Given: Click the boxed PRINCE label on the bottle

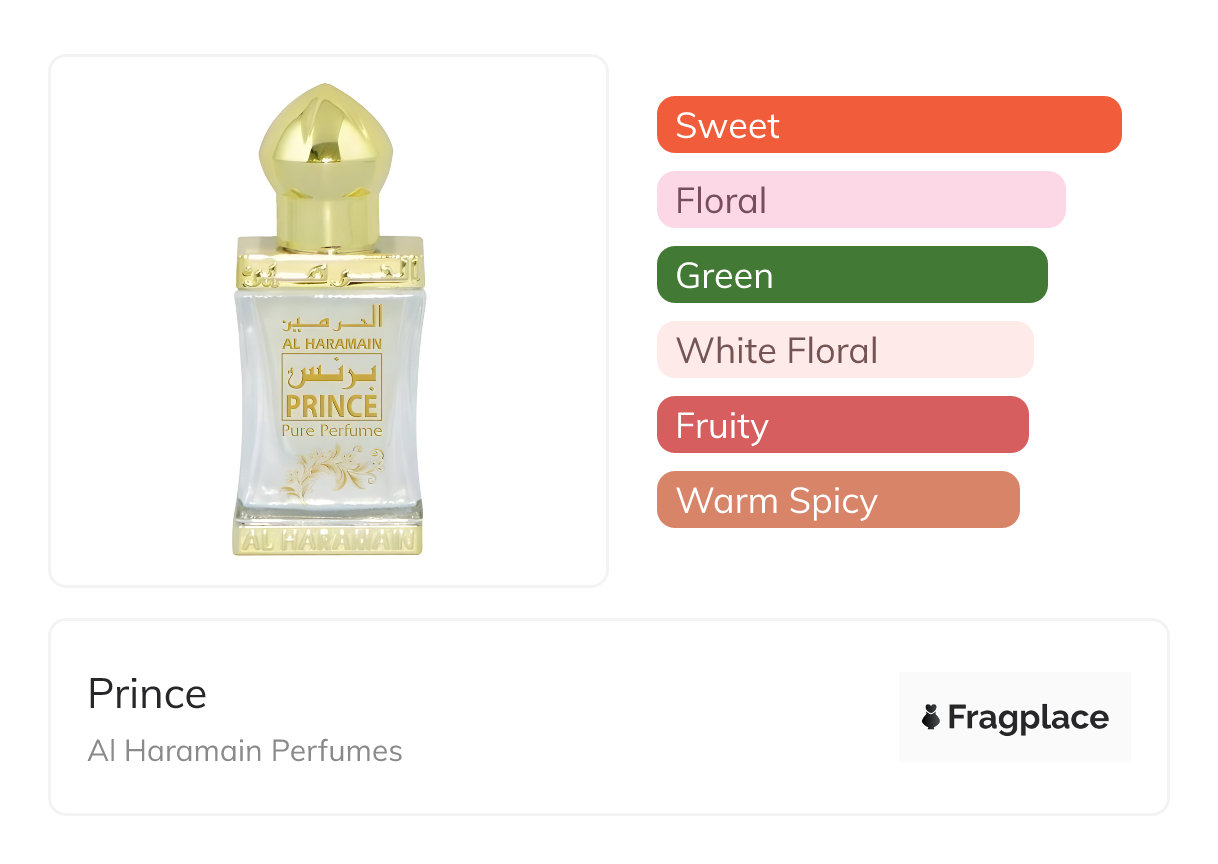Looking at the screenshot, I should (x=331, y=405).
